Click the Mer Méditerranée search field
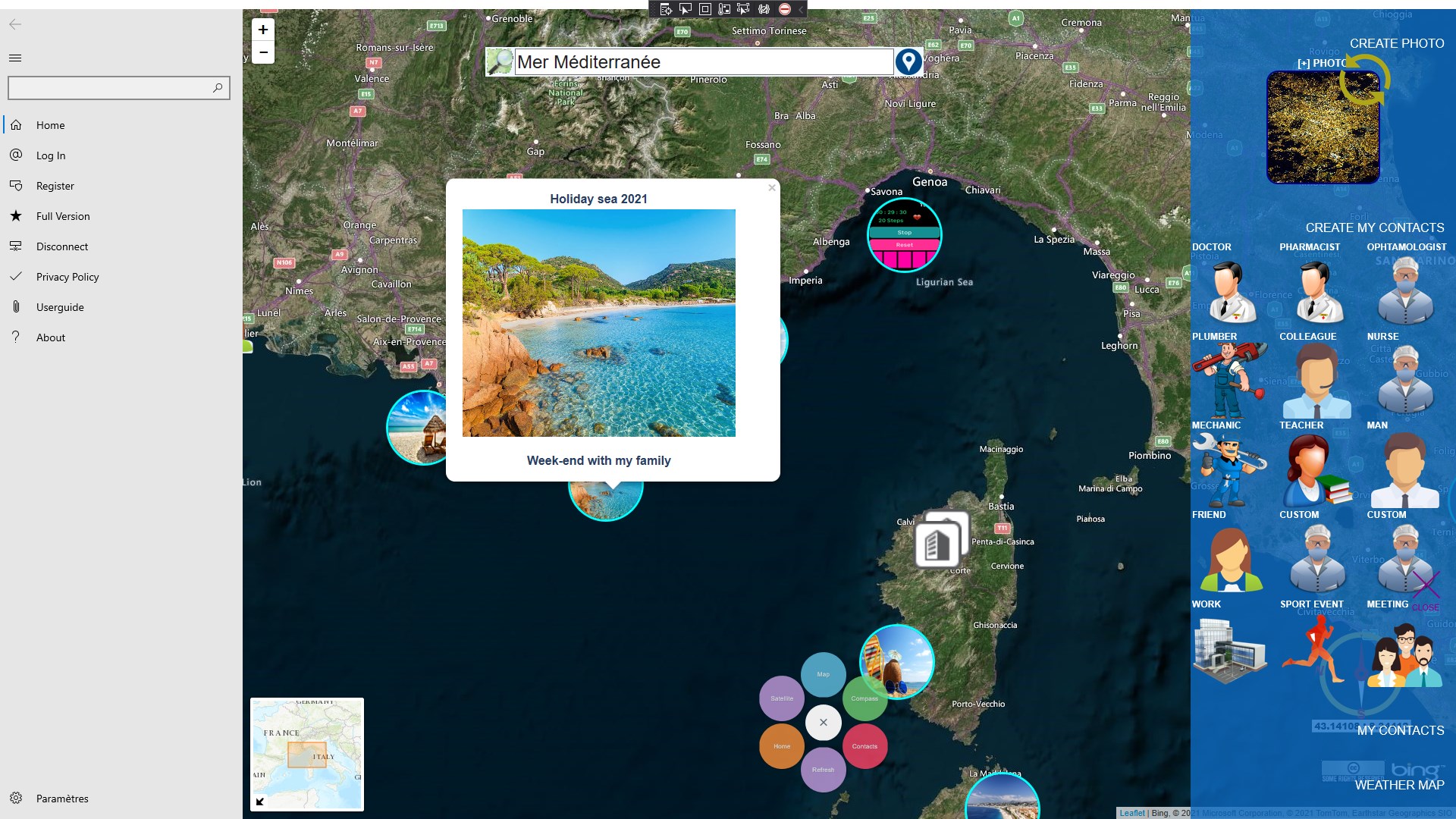This screenshot has width=1456, height=819. tap(703, 62)
